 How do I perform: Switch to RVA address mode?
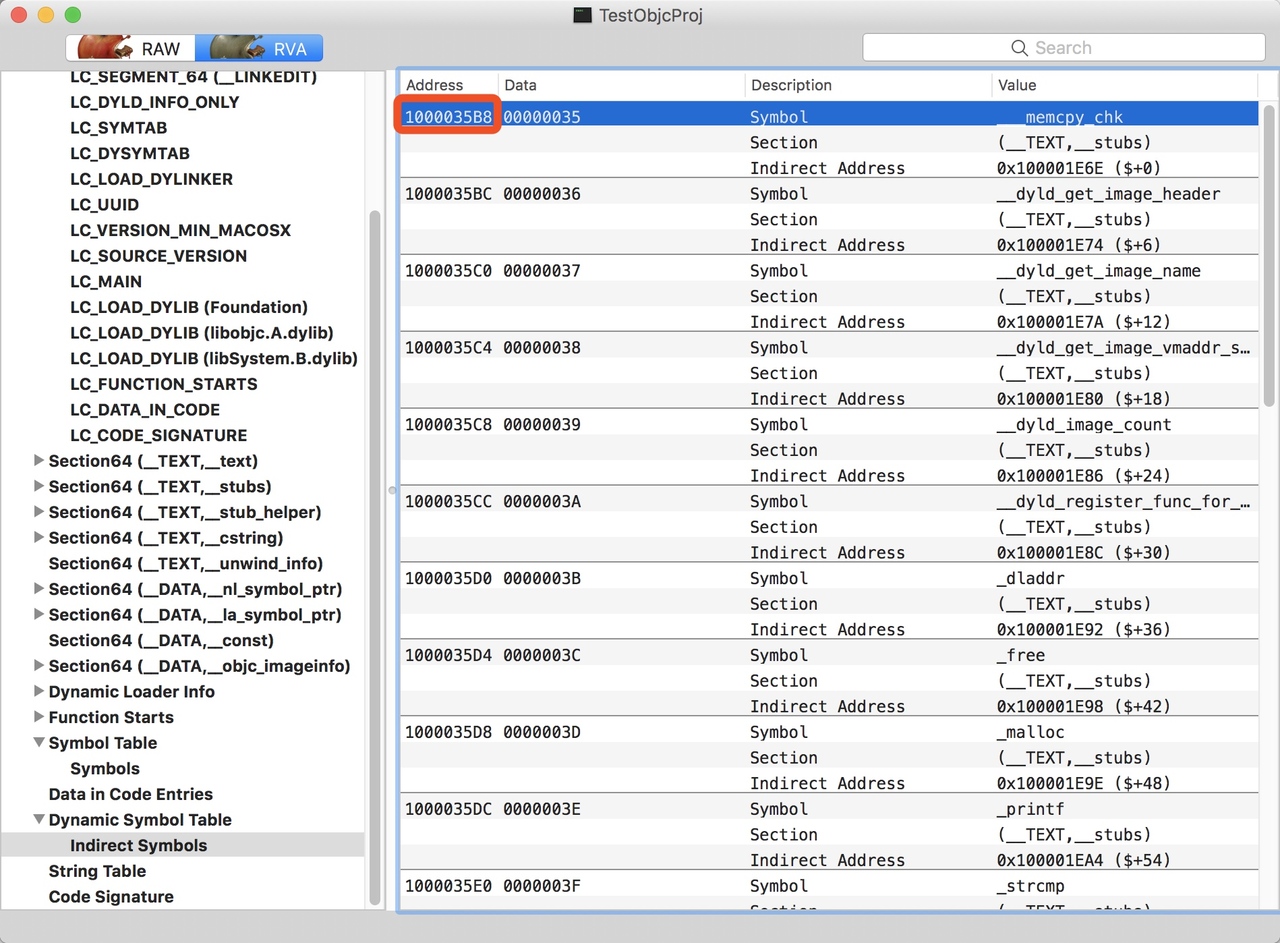(x=259, y=48)
